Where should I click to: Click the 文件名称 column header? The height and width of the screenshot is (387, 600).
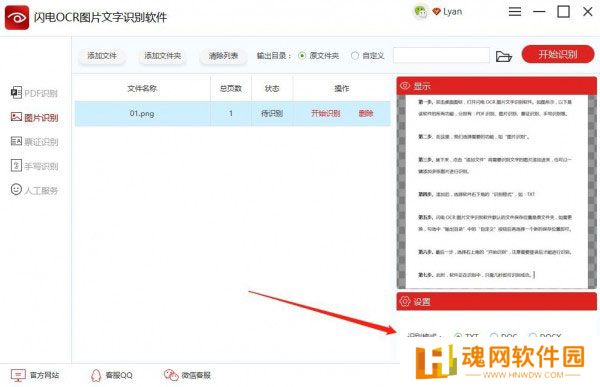click(142, 88)
